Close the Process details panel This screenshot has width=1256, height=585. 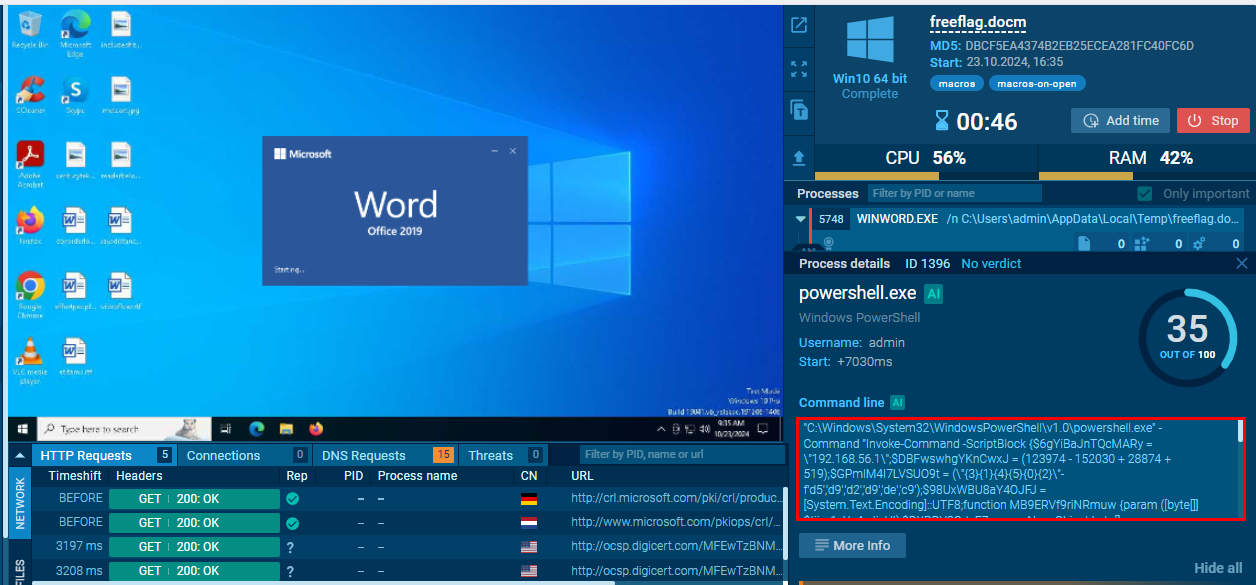coord(1242,263)
